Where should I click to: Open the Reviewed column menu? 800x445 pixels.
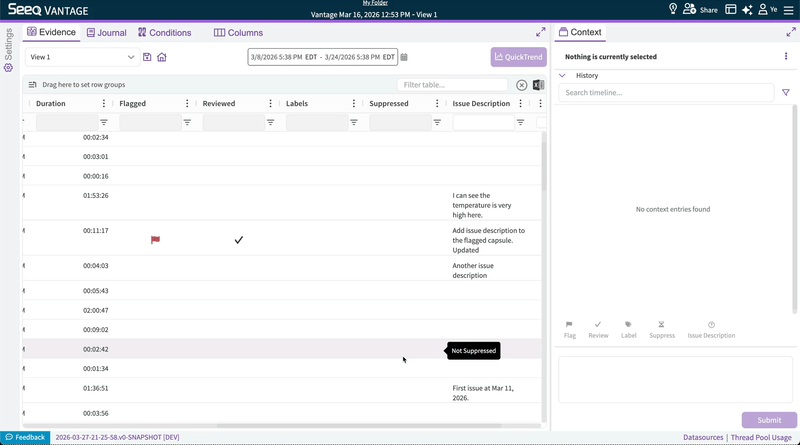(270, 104)
